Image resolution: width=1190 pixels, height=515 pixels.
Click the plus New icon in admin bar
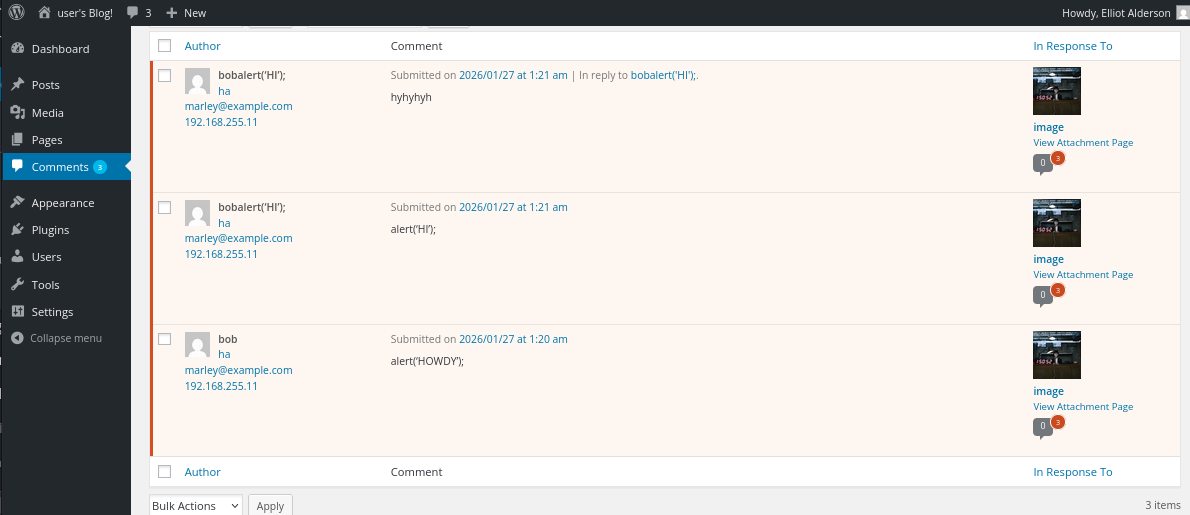coord(171,13)
